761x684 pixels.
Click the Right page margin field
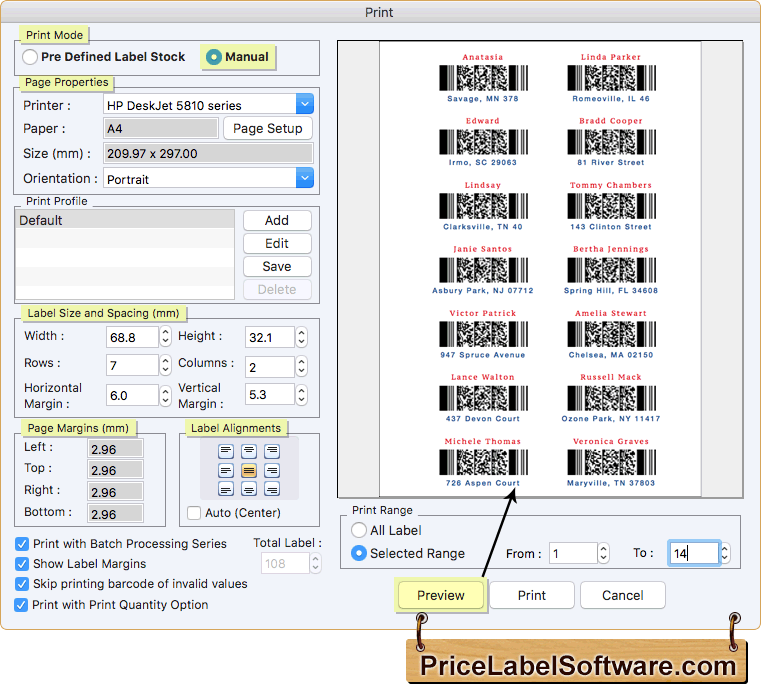click(x=115, y=491)
